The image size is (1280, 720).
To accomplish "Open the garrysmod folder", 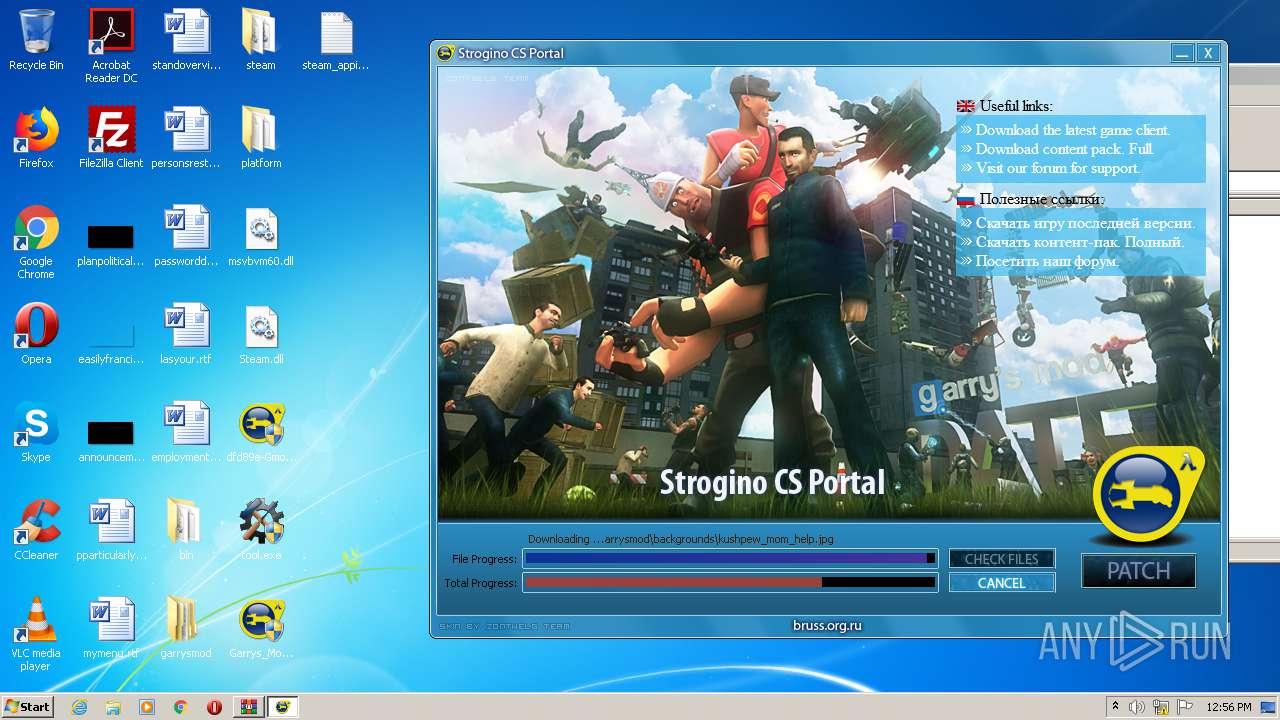I will (186, 628).
